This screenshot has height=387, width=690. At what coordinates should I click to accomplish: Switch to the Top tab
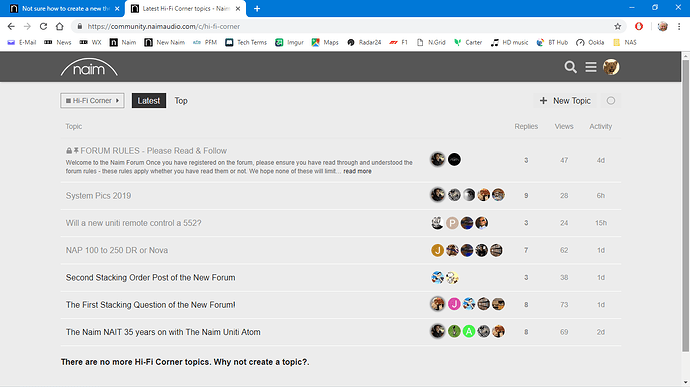(181, 101)
